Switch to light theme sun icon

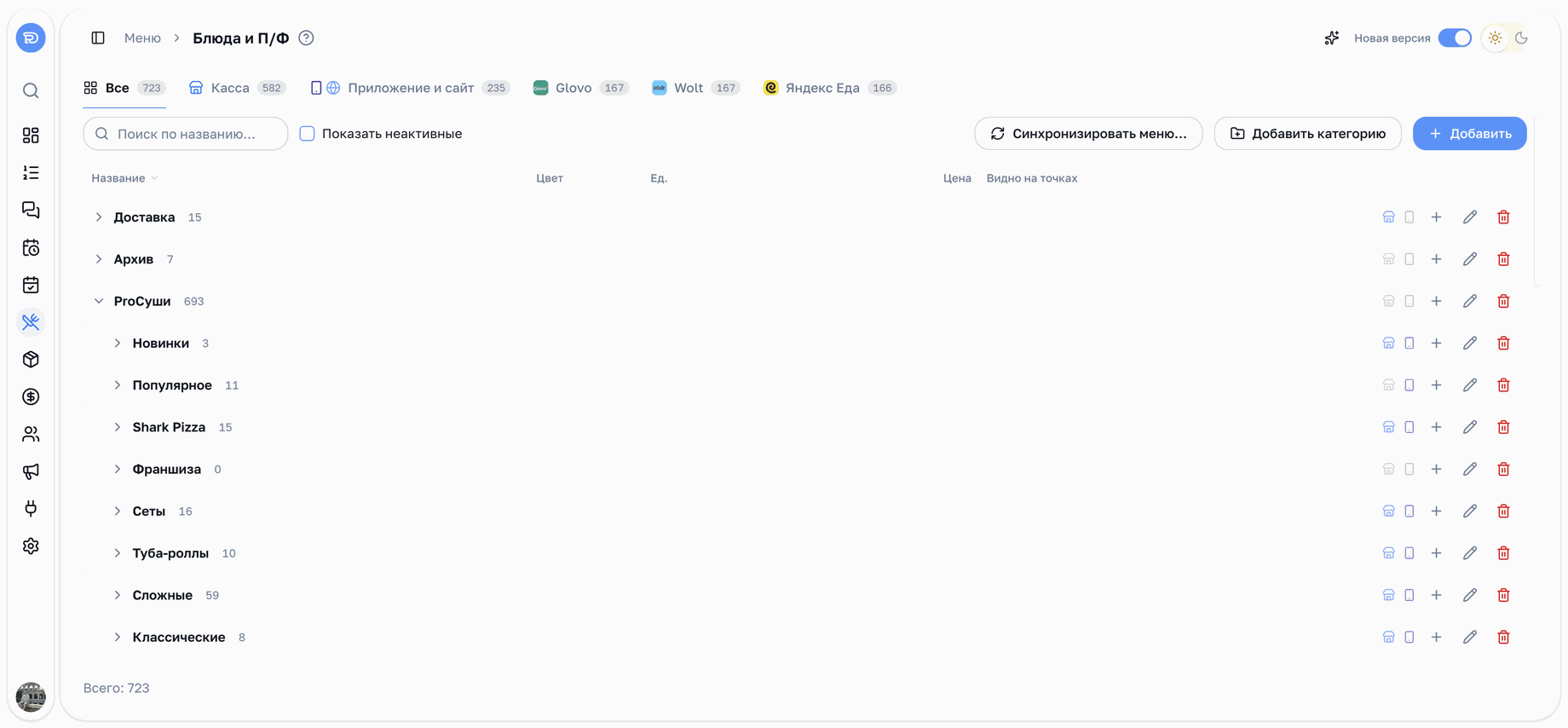(1495, 38)
